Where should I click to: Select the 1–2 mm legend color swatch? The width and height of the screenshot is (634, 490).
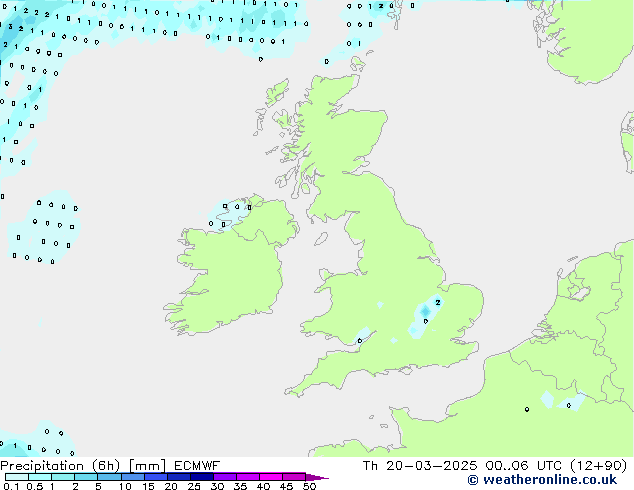[x=63, y=477]
